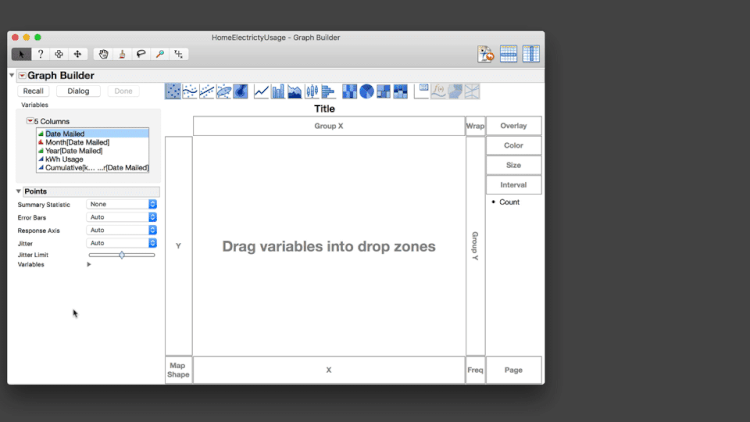Click the Wrap drop zone

coord(475,126)
